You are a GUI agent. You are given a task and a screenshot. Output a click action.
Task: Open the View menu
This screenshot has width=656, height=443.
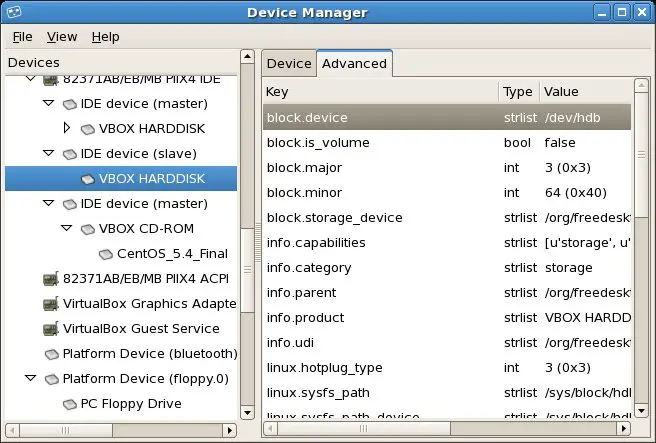62,37
